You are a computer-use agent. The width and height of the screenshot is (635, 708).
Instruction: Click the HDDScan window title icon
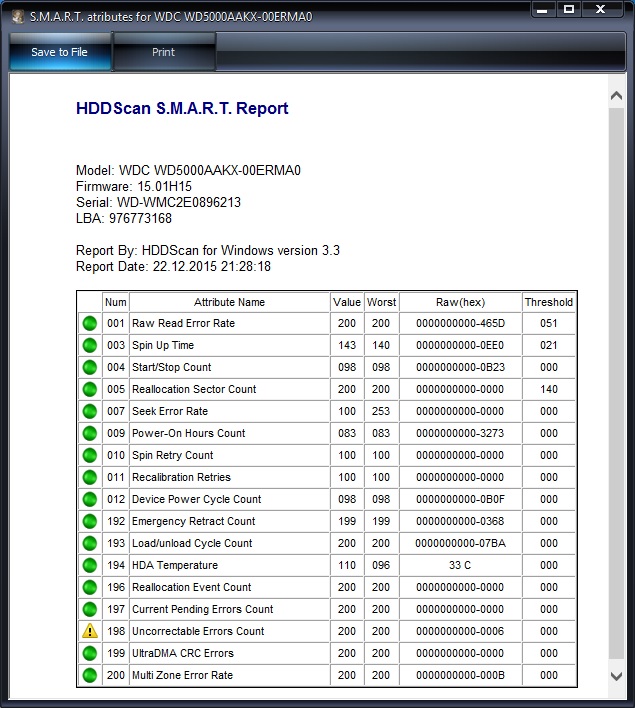pyautogui.click(x=18, y=16)
